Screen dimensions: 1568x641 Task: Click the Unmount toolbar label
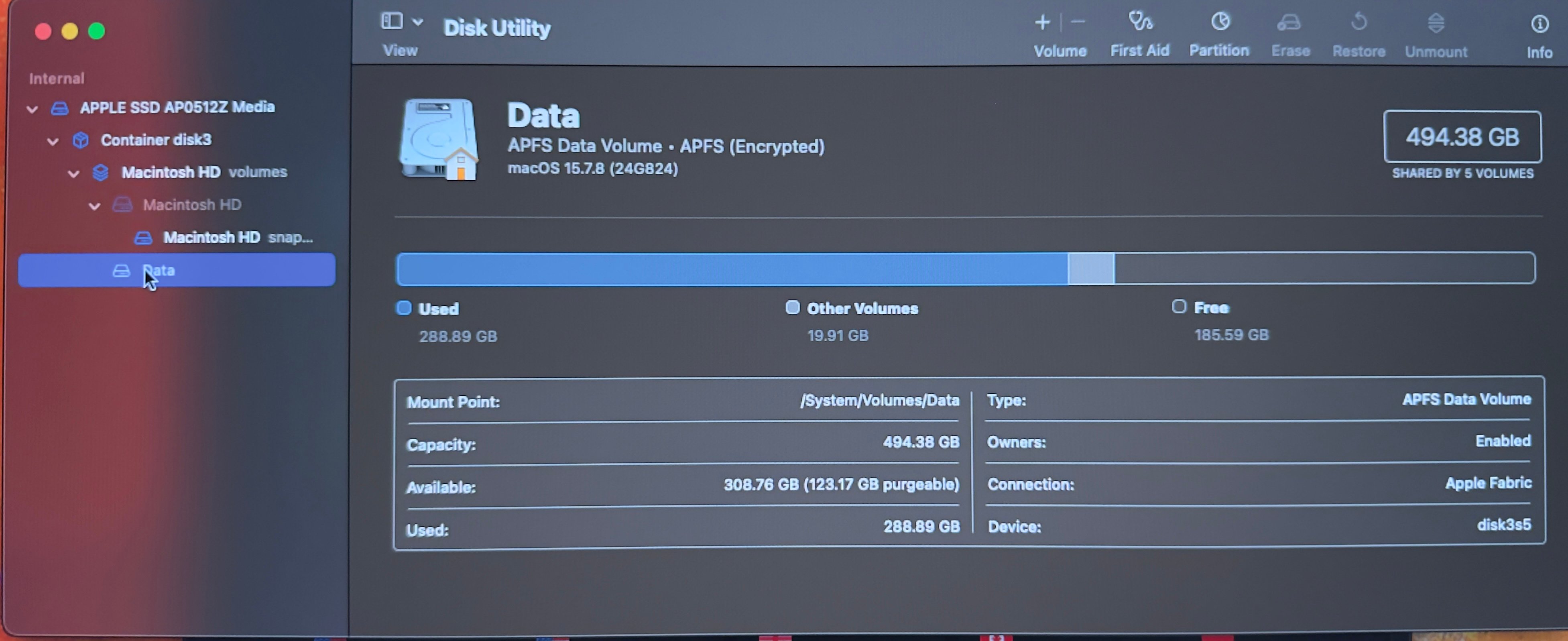point(1436,52)
